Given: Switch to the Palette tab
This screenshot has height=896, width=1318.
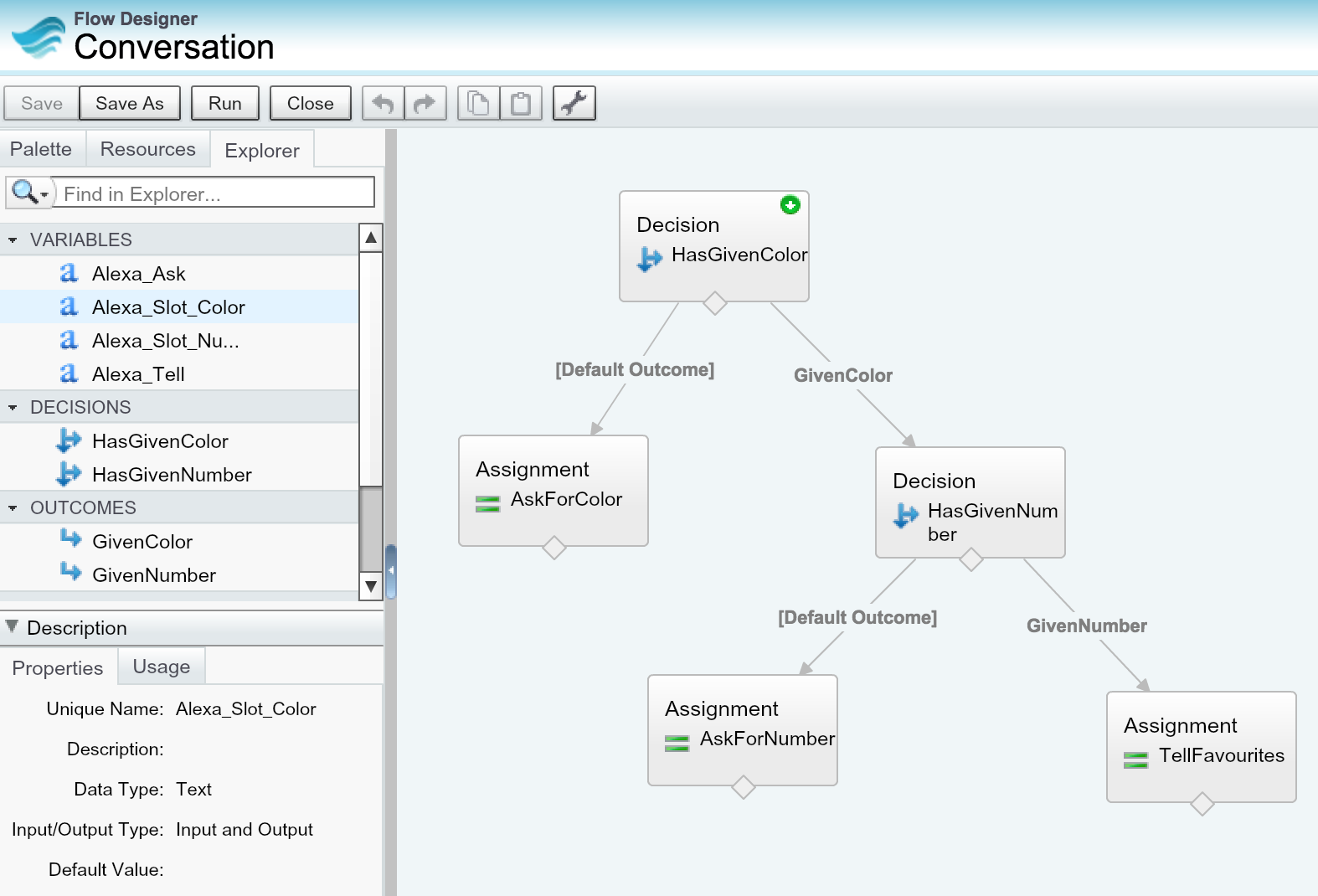Looking at the screenshot, I should (41, 149).
